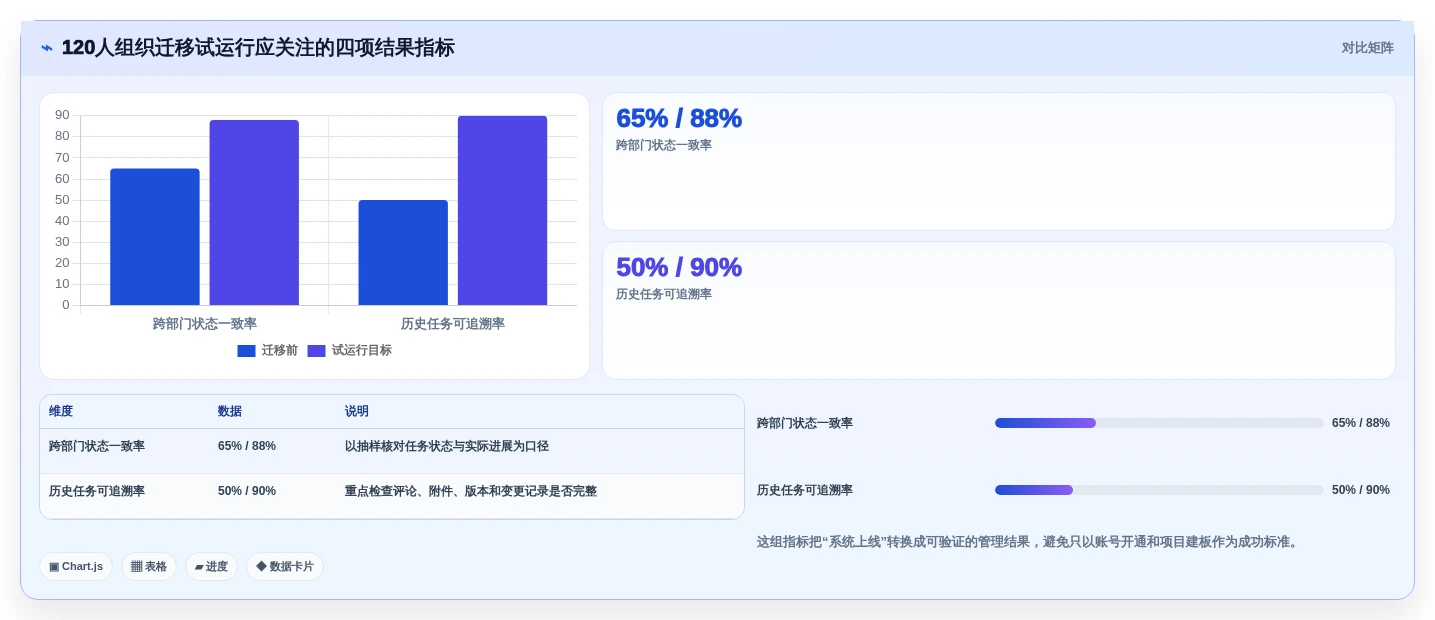
Task: Select the 50% / 90% data card value
Action: click(679, 267)
